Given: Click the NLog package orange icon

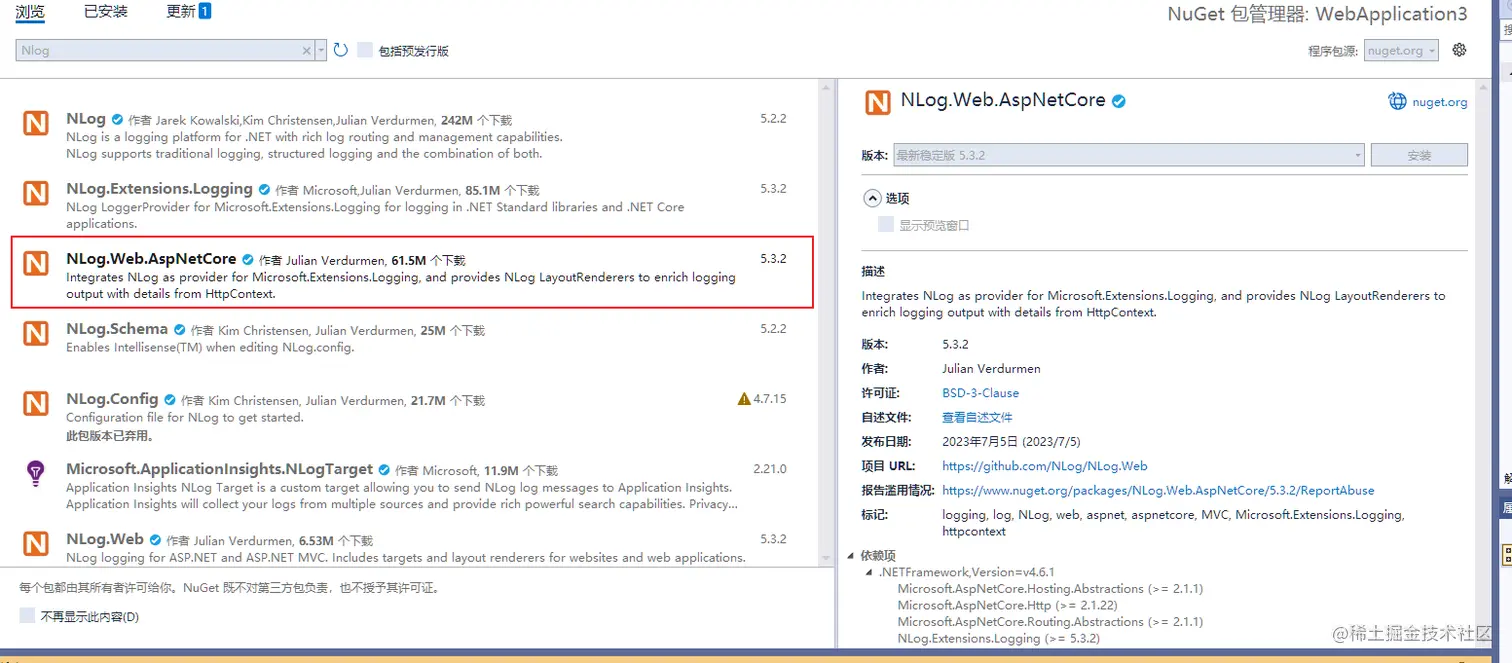Looking at the screenshot, I should [36, 123].
